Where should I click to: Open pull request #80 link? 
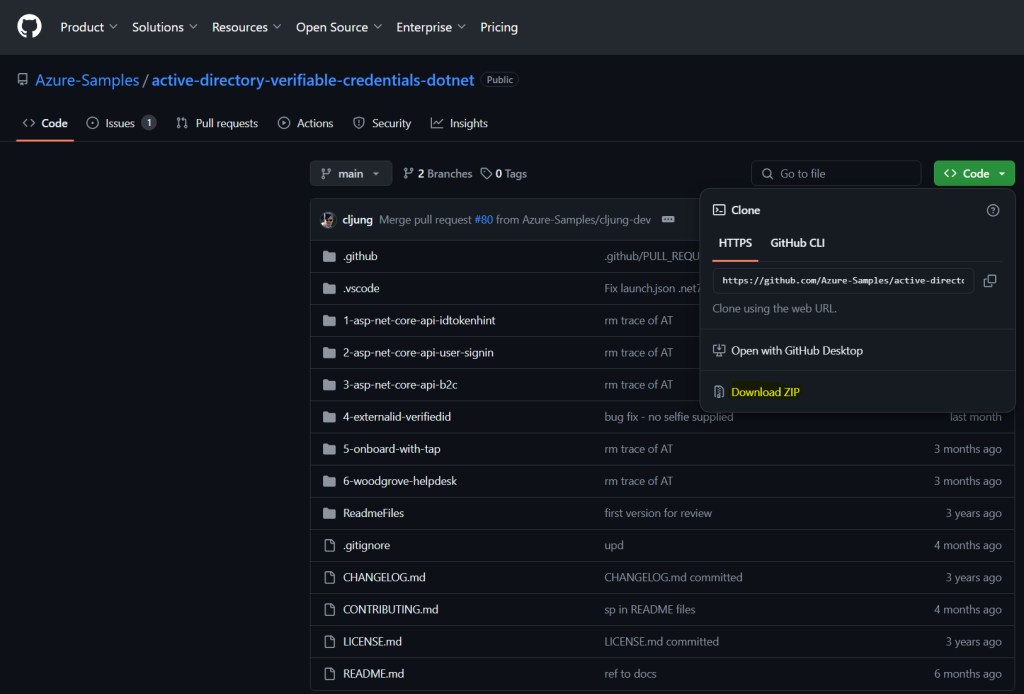(483, 219)
